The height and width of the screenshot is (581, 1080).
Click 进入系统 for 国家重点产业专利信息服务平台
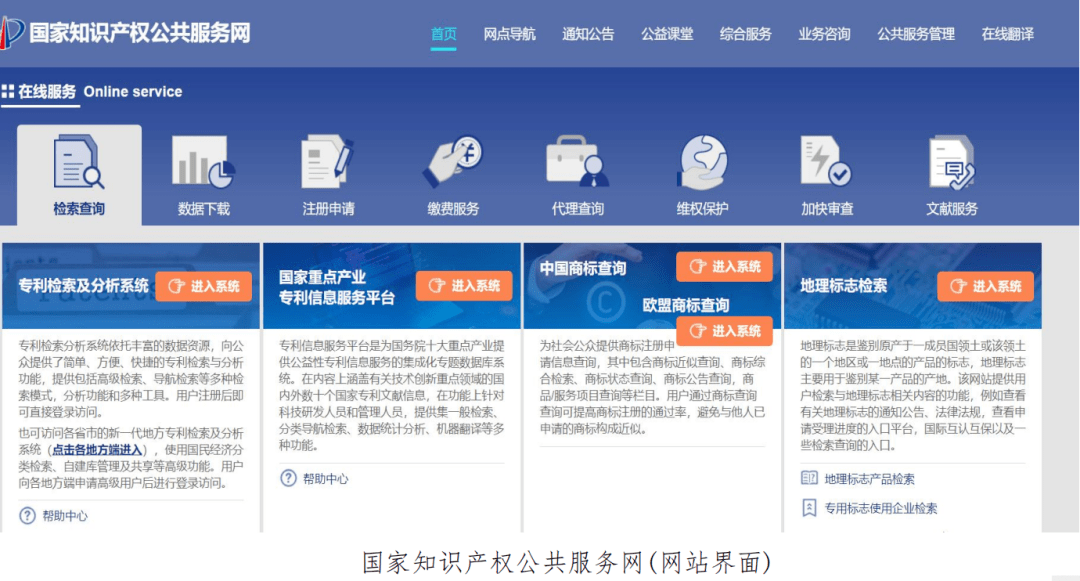point(464,286)
